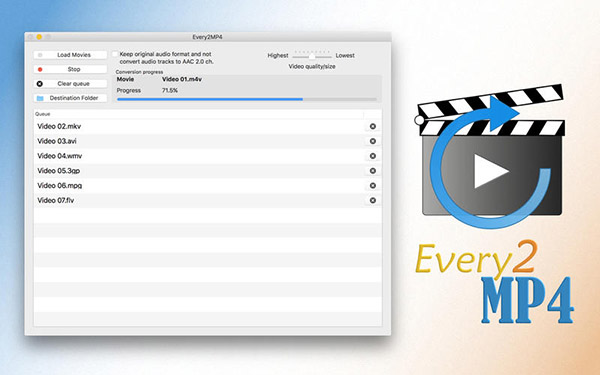Click the Video 01.m4v movie name
This screenshot has height=375, width=600.
tap(182, 79)
